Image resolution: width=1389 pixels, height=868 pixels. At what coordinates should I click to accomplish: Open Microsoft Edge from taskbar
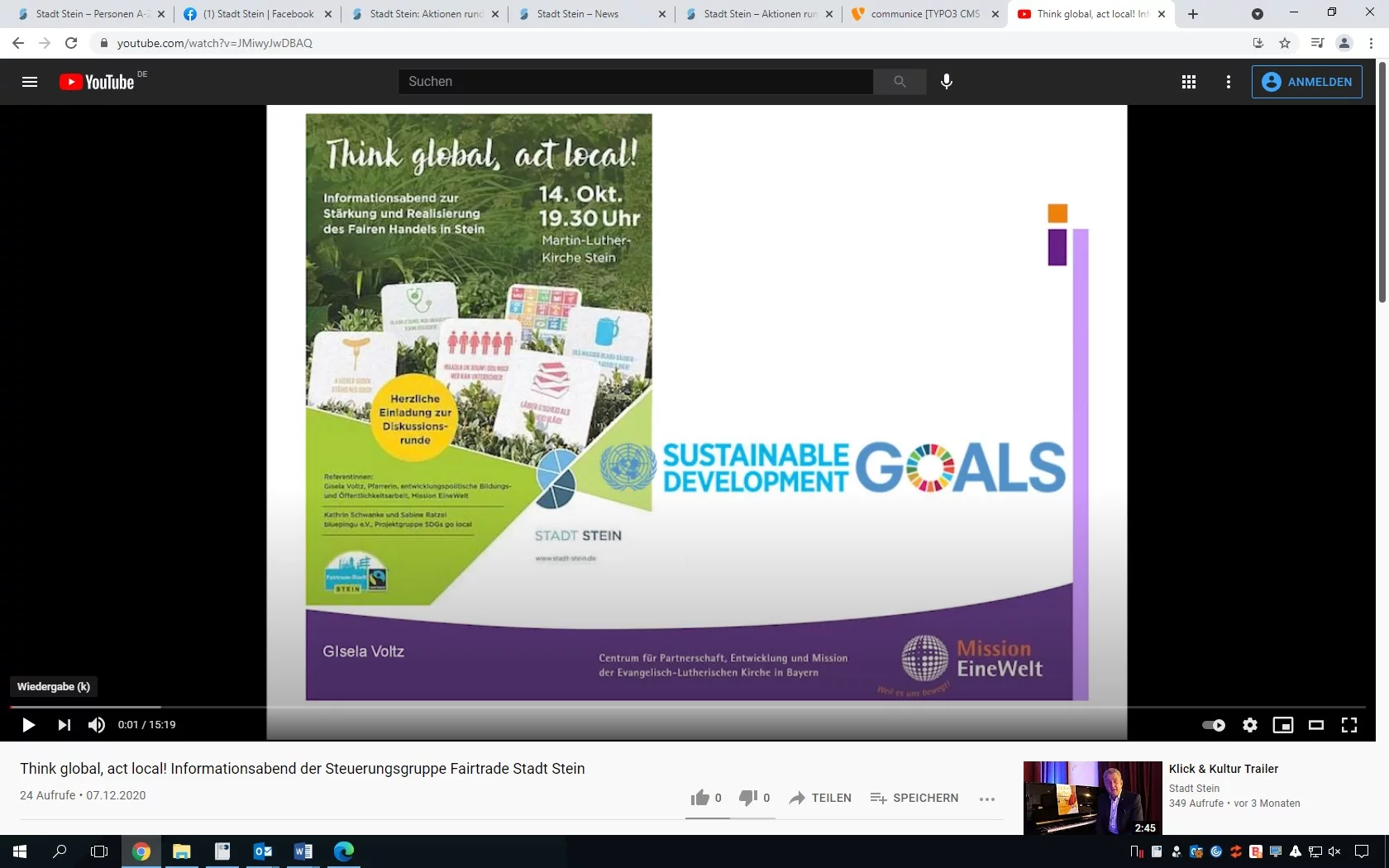tap(344, 851)
